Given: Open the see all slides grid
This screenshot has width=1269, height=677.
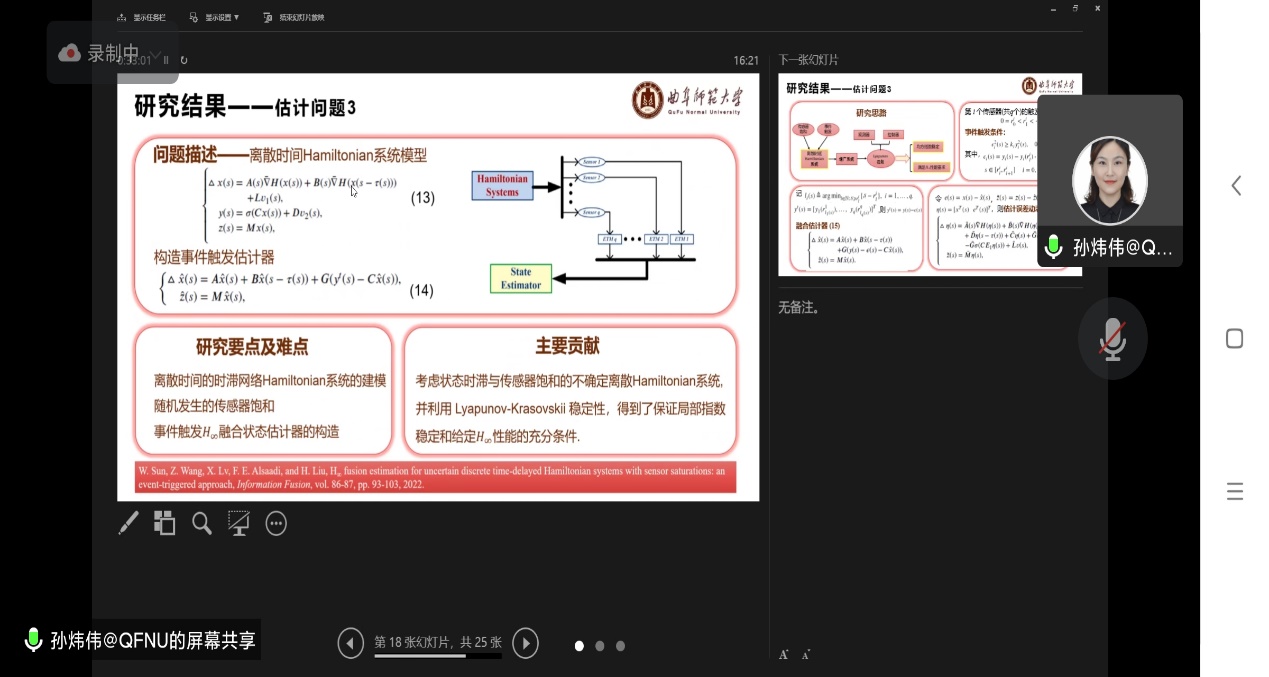Looking at the screenshot, I should point(165,523).
